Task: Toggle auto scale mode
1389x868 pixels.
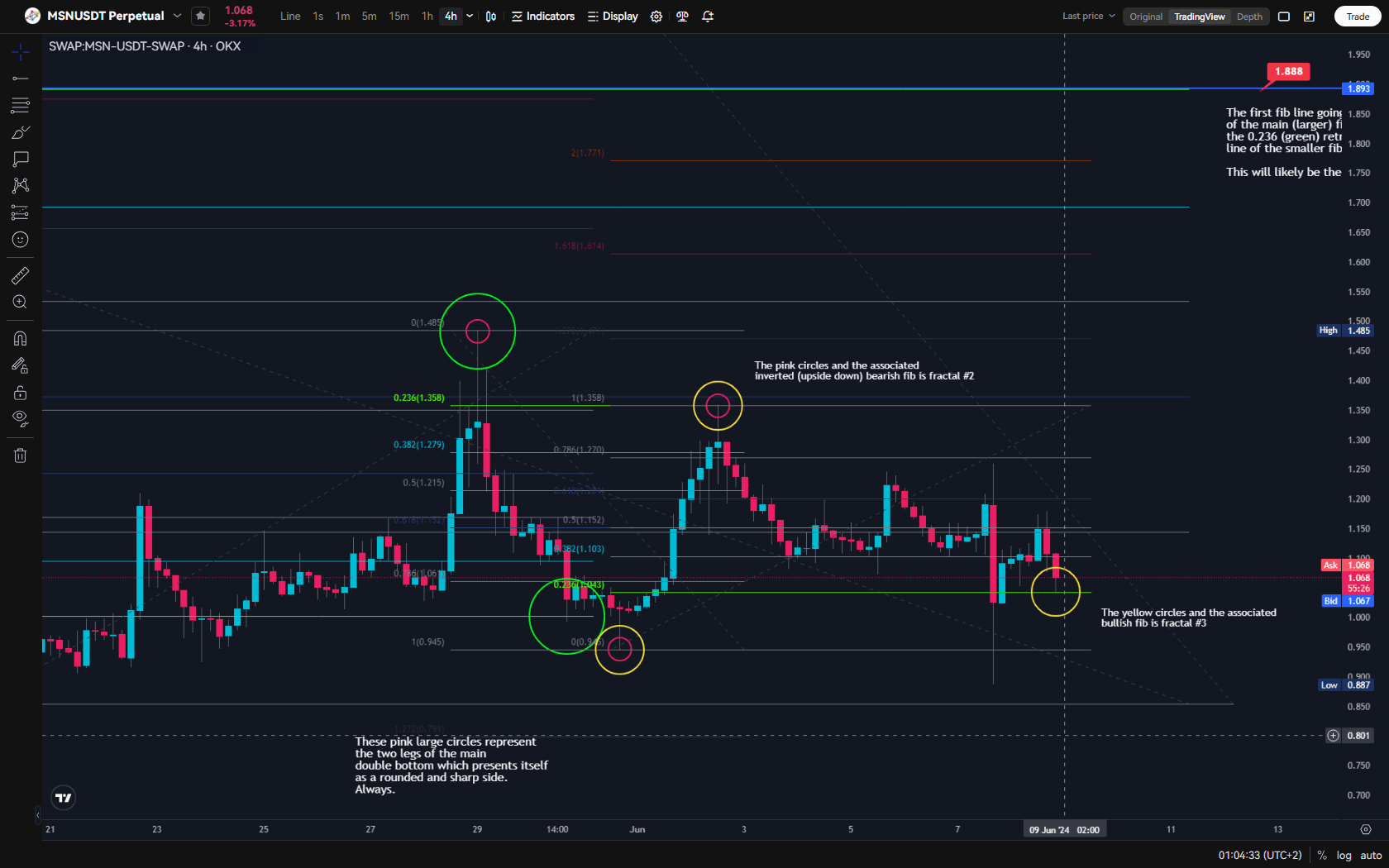Action: [x=1371, y=856]
